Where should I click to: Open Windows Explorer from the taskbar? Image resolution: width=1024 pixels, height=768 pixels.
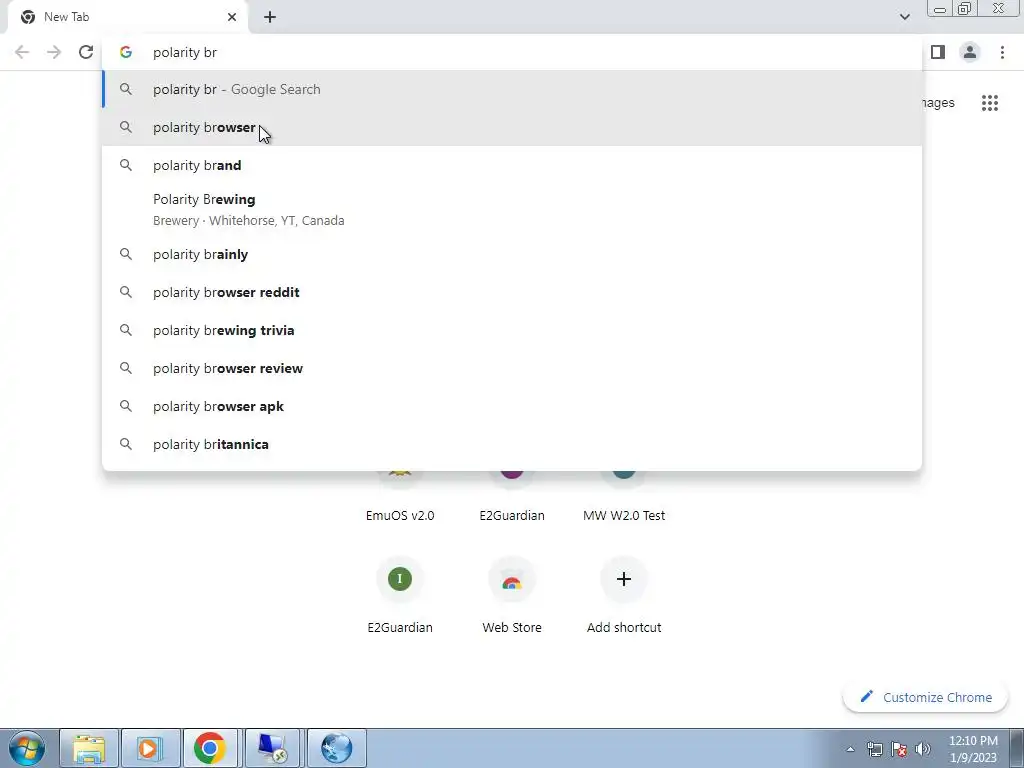tap(89, 748)
